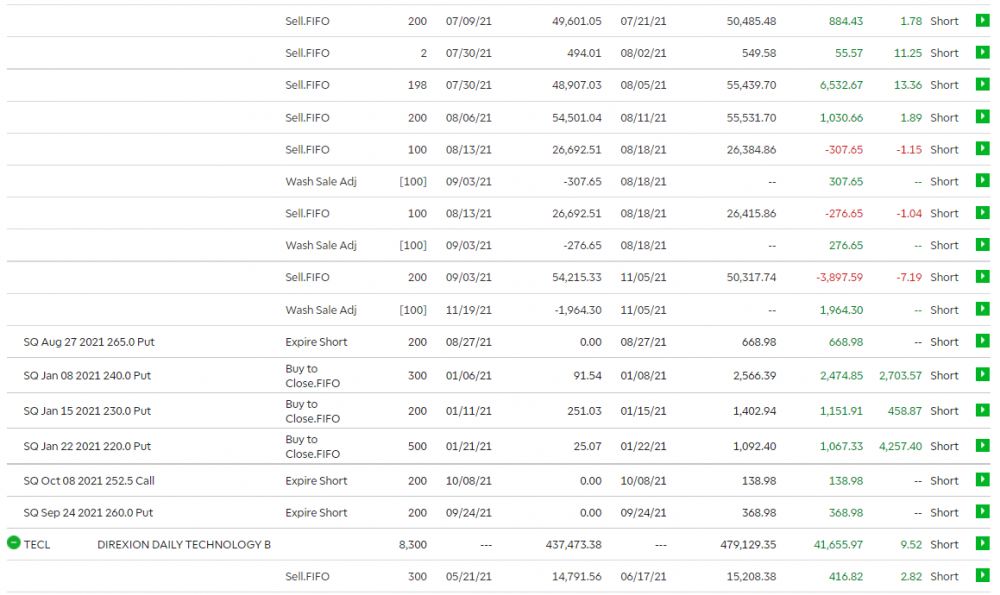Select the TECL ticker symbol
Image resolution: width=1000 pixels, height=595 pixels.
(x=37, y=545)
